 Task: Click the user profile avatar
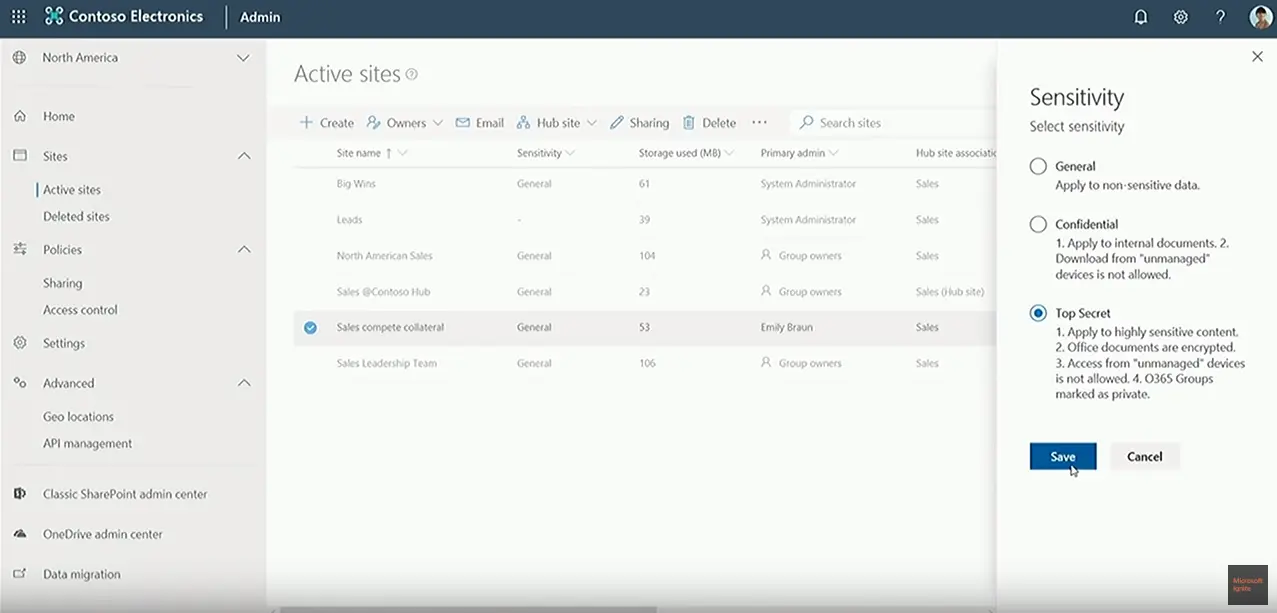coord(1260,17)
